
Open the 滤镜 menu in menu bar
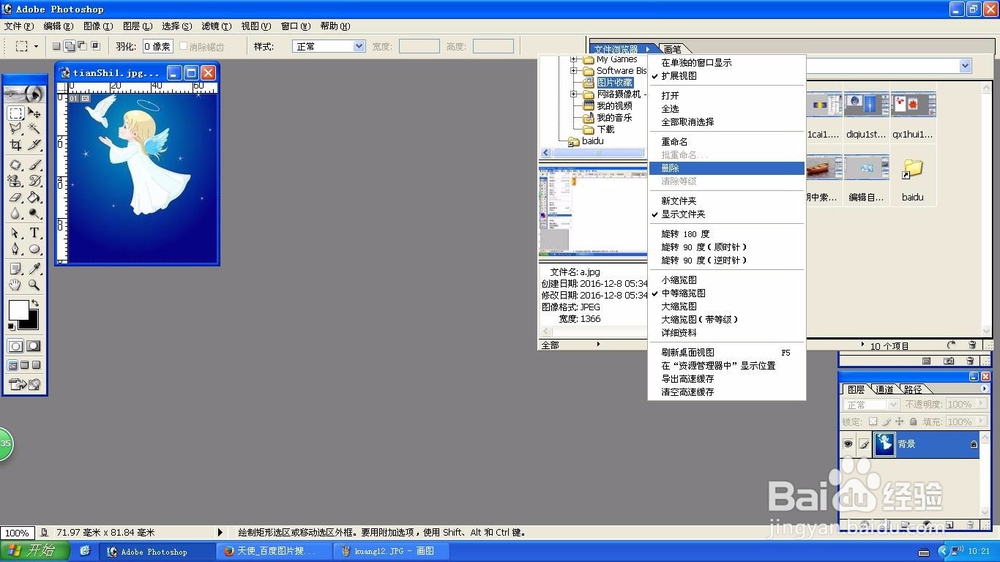216,26
